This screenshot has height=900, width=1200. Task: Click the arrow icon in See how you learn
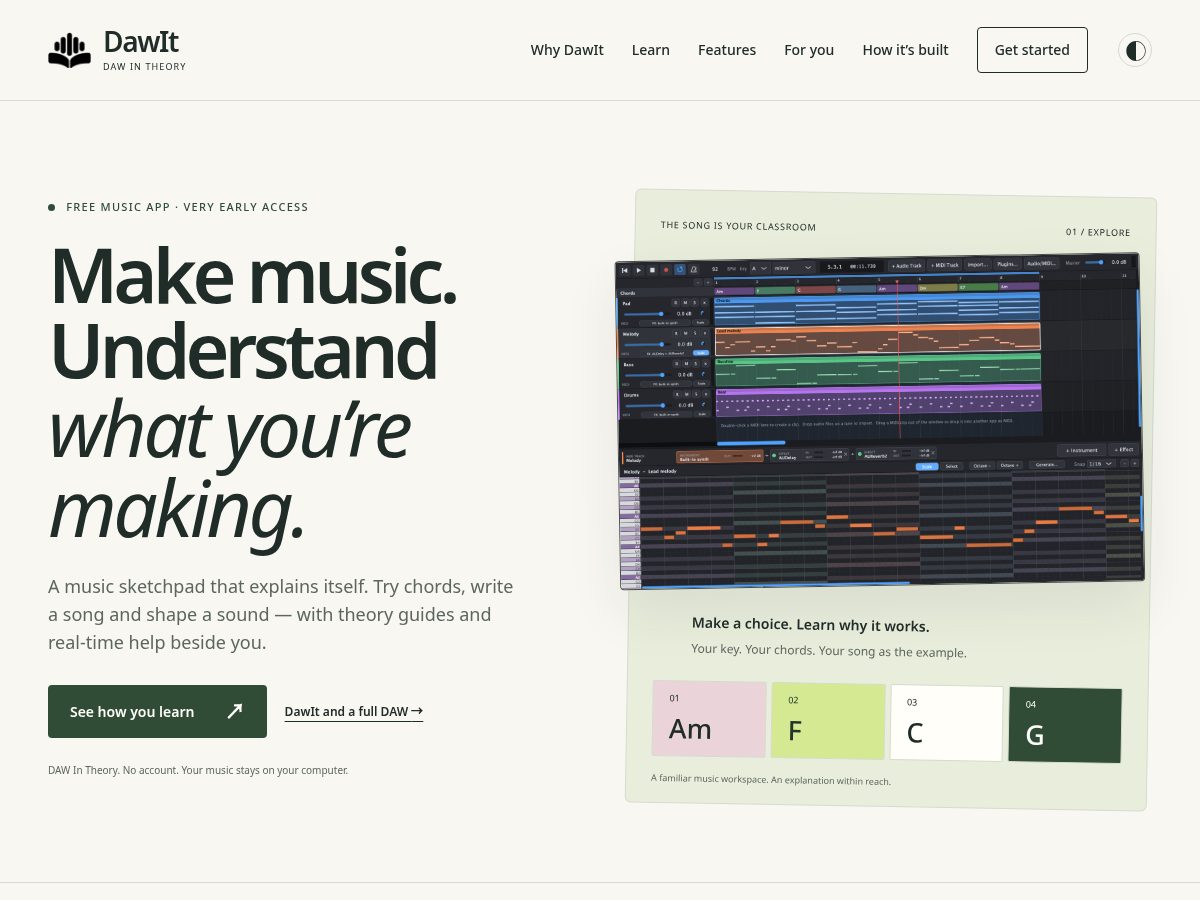click(x=235, y=711)
